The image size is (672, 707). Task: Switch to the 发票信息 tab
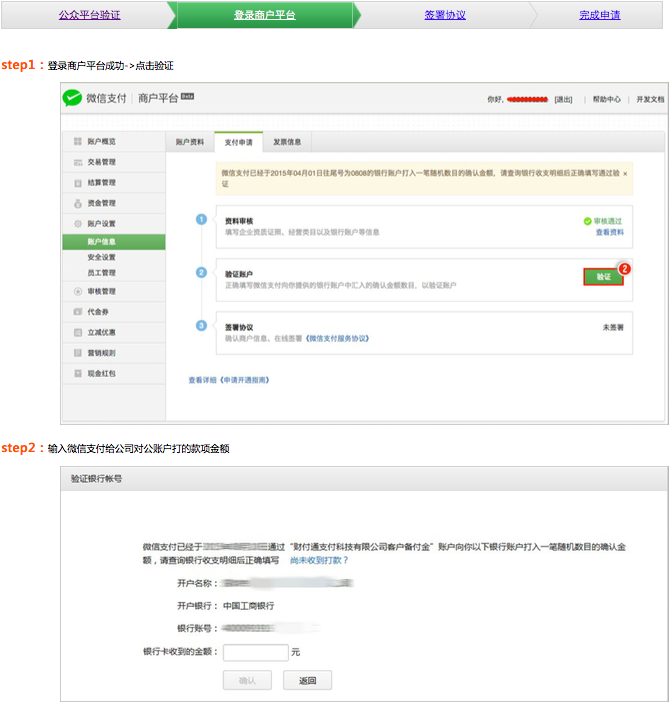[287, 142]
